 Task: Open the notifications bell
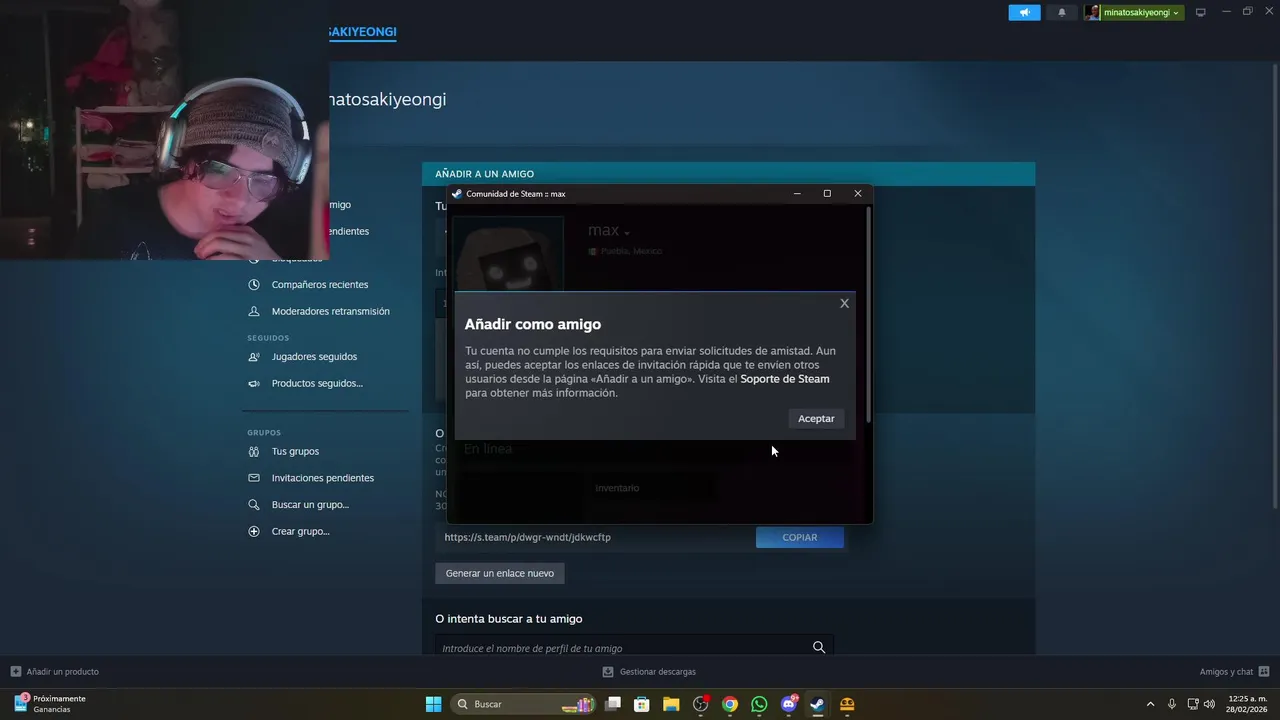(x=1061, y=12)
